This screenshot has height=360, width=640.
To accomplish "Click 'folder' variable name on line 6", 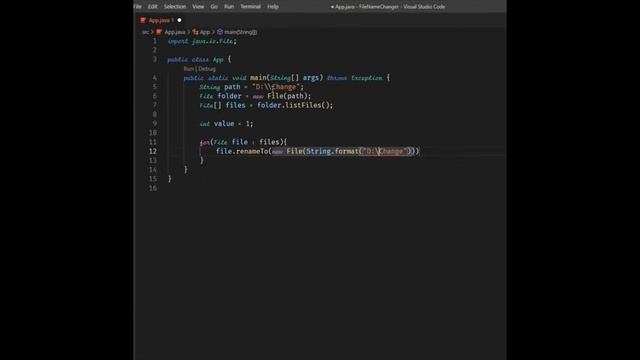I will [229, 96].
